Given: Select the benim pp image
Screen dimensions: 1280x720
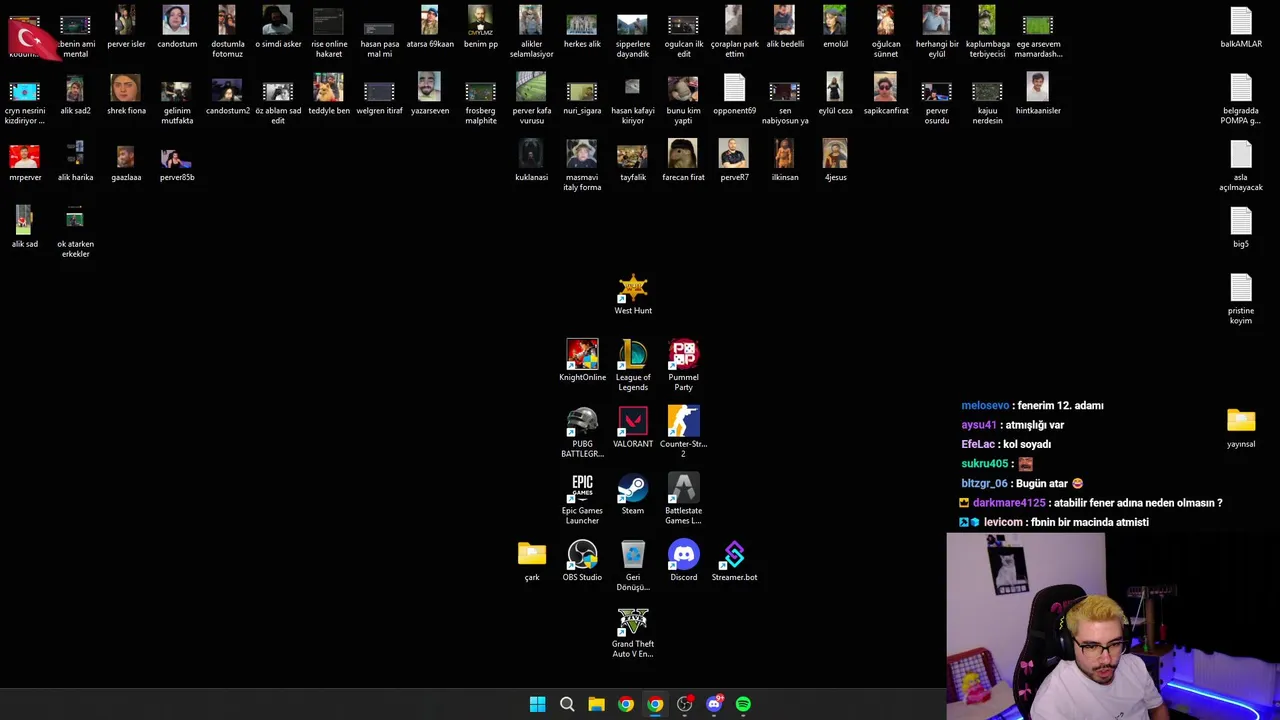Looking at the screenshot, I should click(x=480, y=28).
